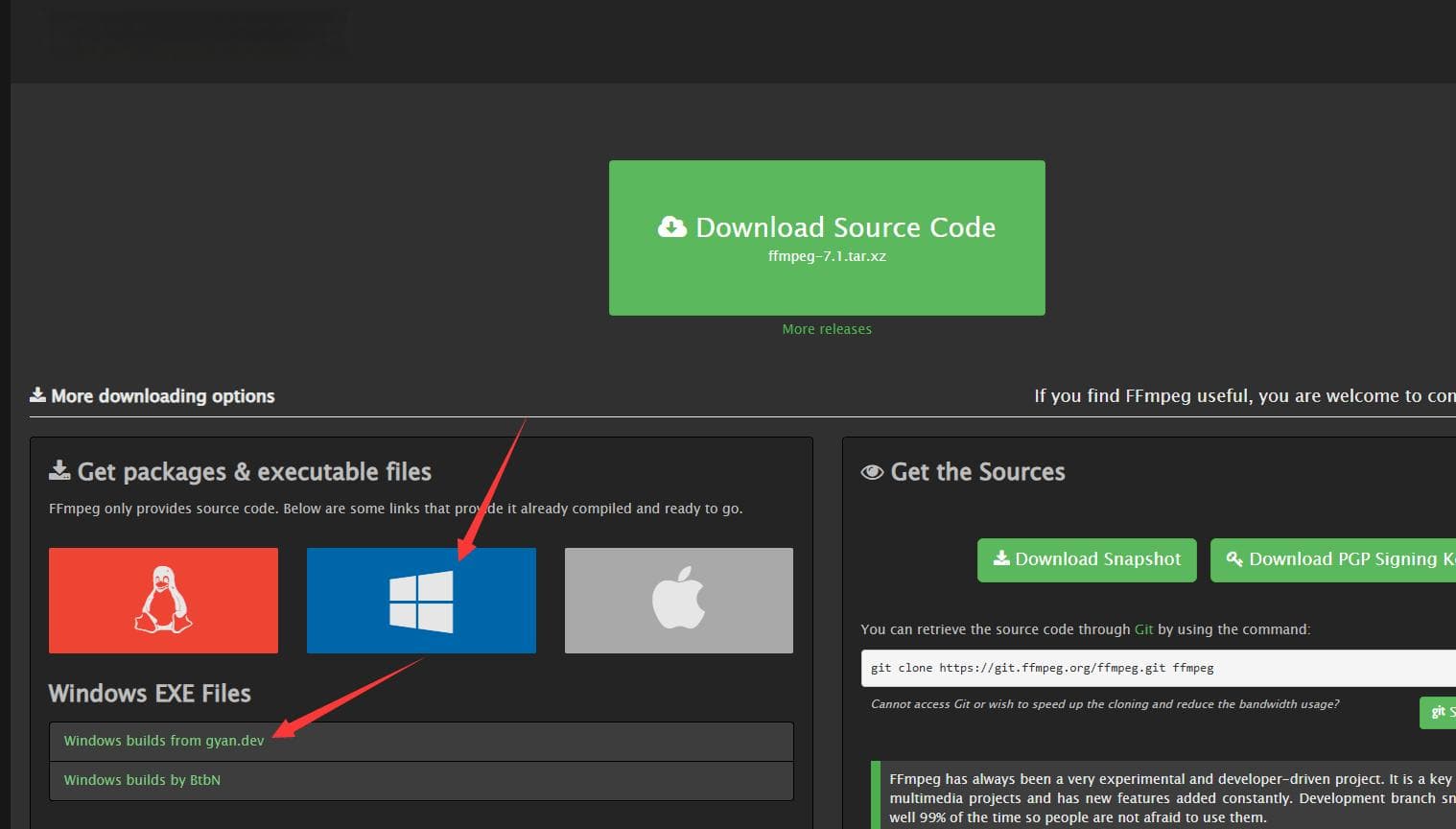This screenshot has height=829, width=1456.
Task: Open Windows builds by BtbN link
Action: point(142,780)
